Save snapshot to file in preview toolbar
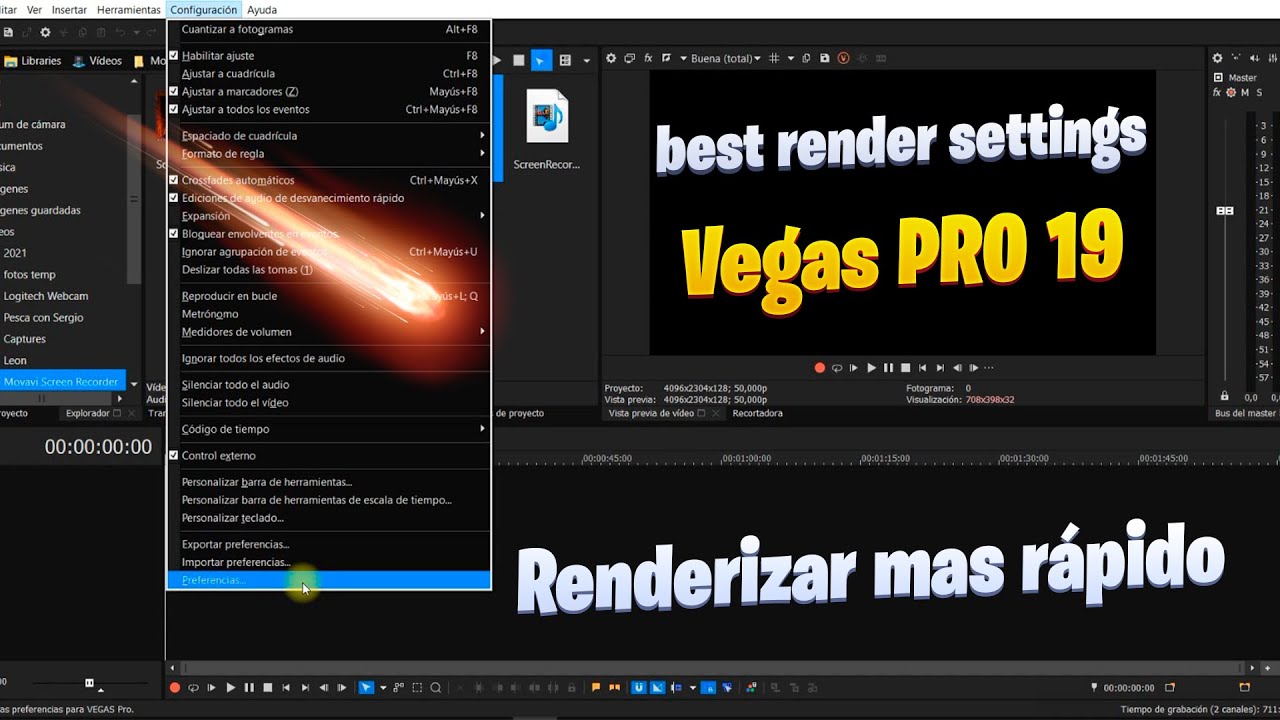The height and width of the screenshot is (720, 1280). click(825, 58)
